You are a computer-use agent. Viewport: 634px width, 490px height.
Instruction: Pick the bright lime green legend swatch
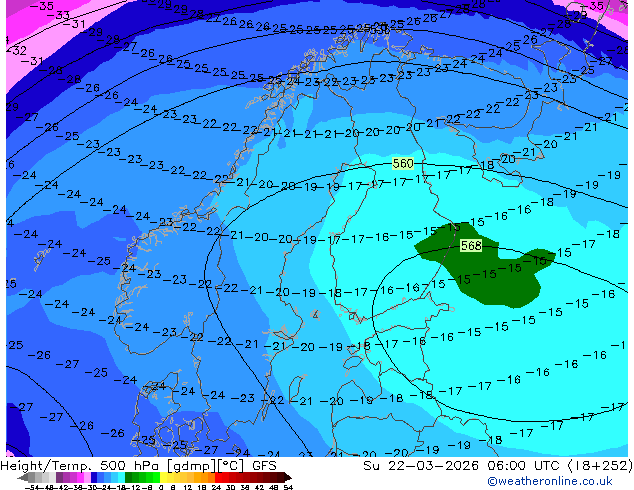click(156, 477)
